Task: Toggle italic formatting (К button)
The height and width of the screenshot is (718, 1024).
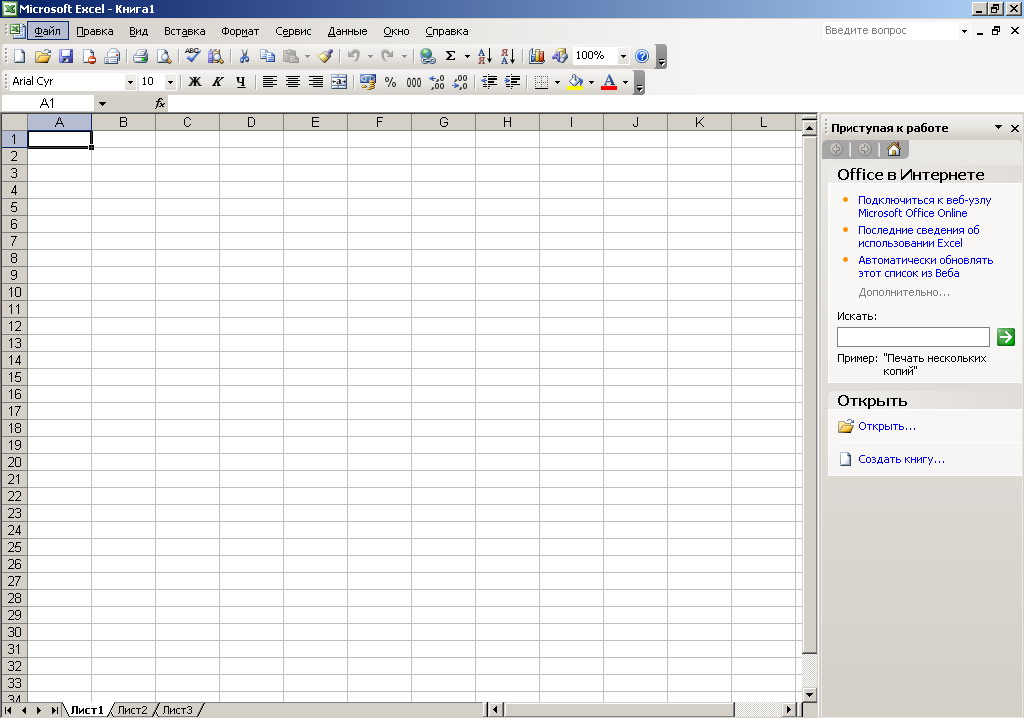Action: (217, 82)
